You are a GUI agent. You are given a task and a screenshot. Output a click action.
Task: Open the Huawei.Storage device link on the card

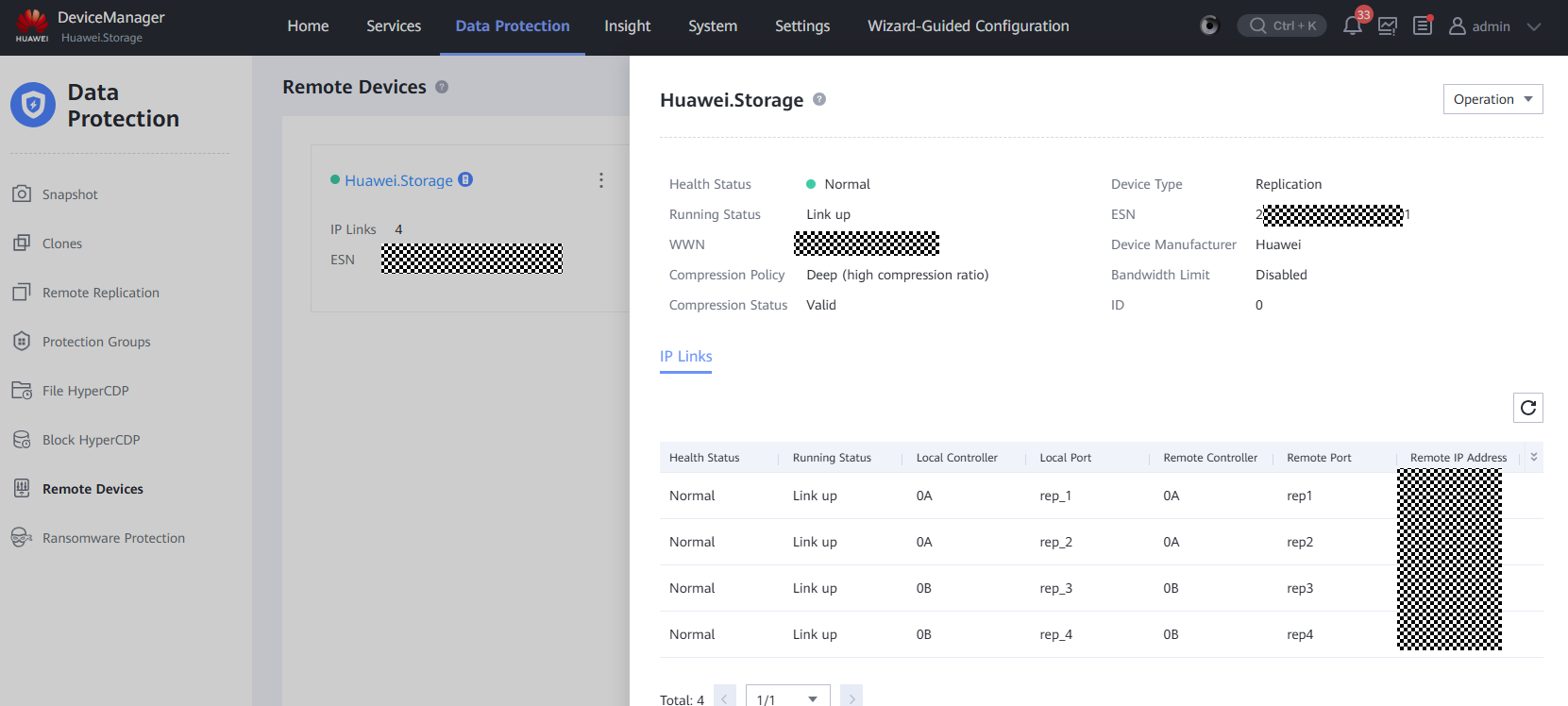click(x=398, y=180)
